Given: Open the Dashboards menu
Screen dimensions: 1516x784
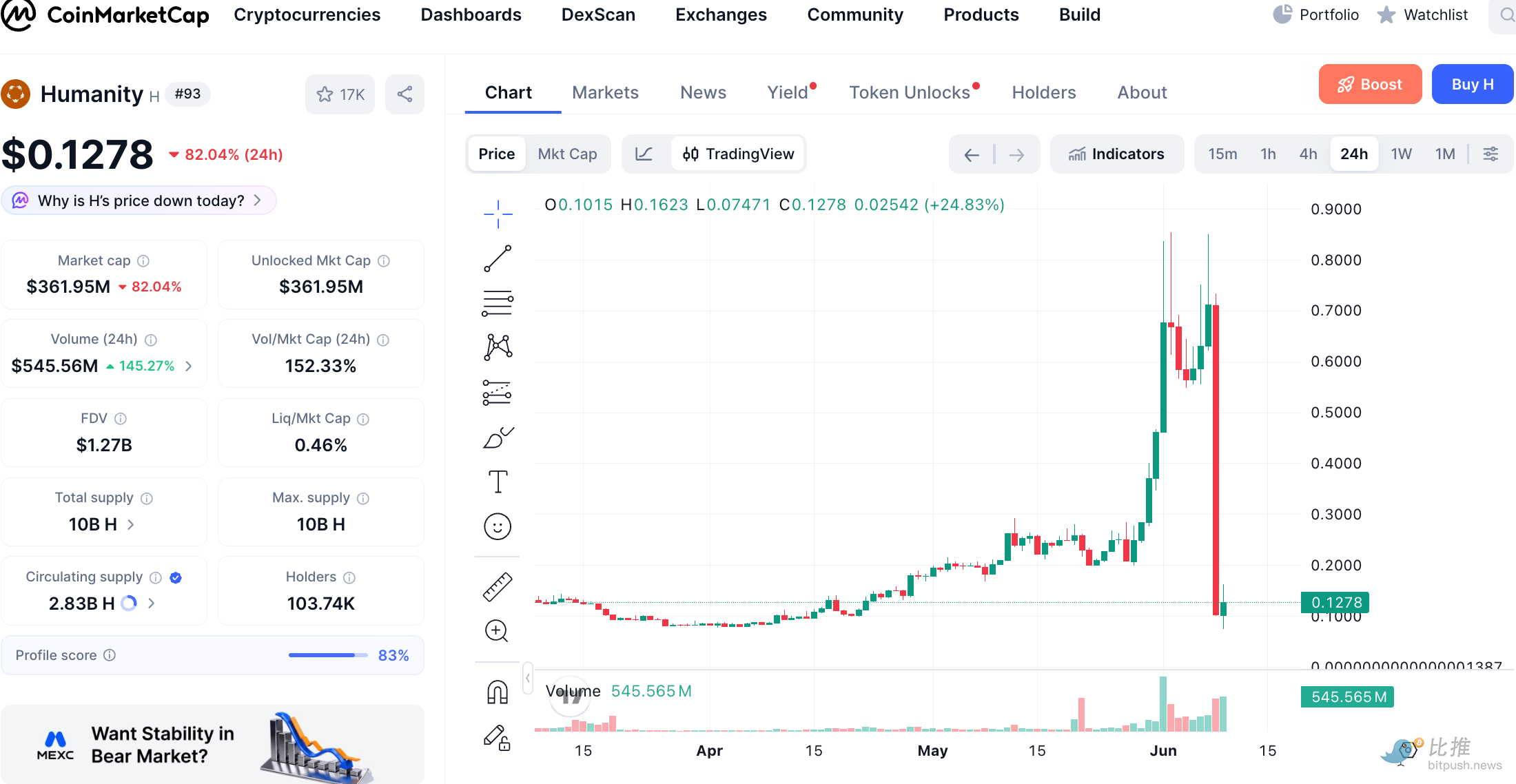Looking at the screenshot, I should click(471, 14).
